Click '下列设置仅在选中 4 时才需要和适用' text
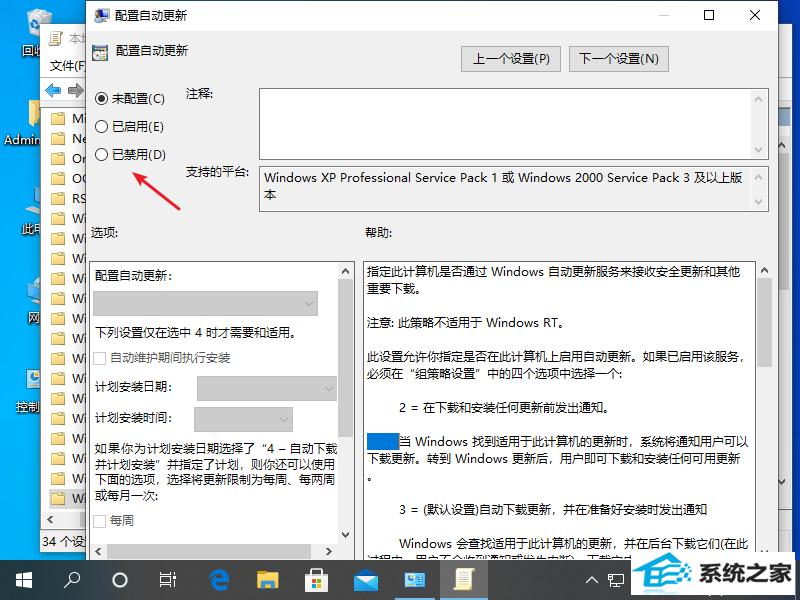The image size is (800, 600). point(195,333)
